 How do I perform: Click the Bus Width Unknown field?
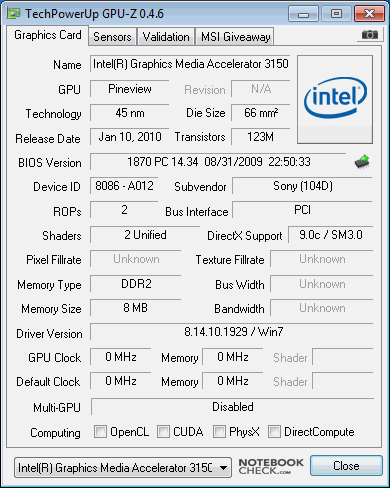click(322, 284)
